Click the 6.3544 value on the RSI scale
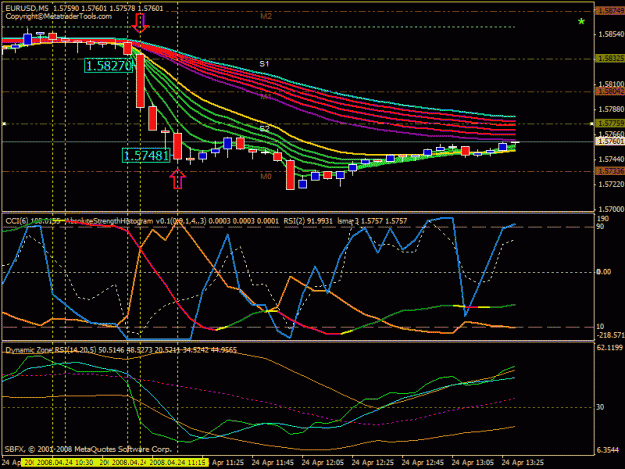Screen dimensions: 625x469 608,450
